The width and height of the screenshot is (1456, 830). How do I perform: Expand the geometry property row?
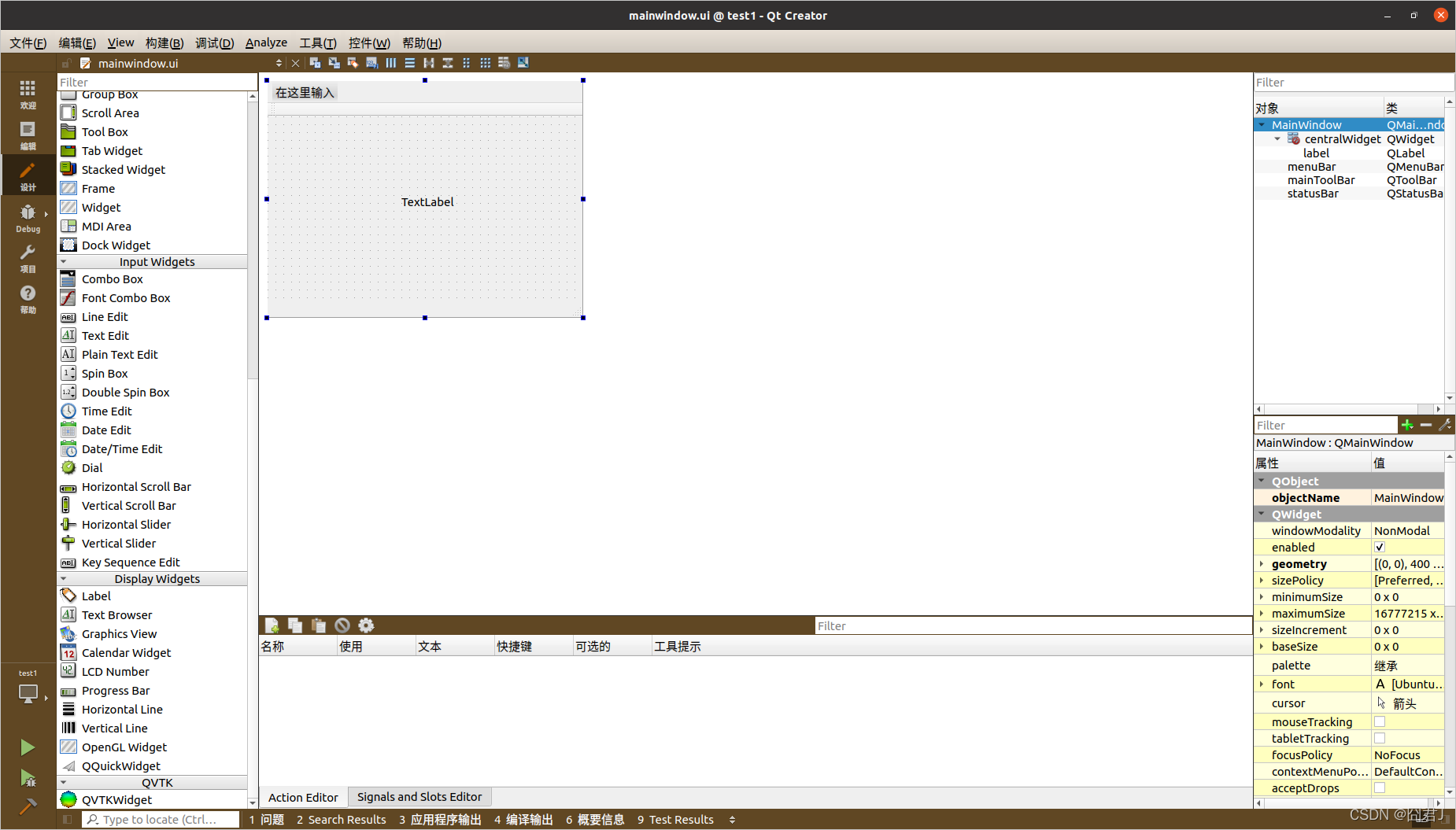(1262, 564)
